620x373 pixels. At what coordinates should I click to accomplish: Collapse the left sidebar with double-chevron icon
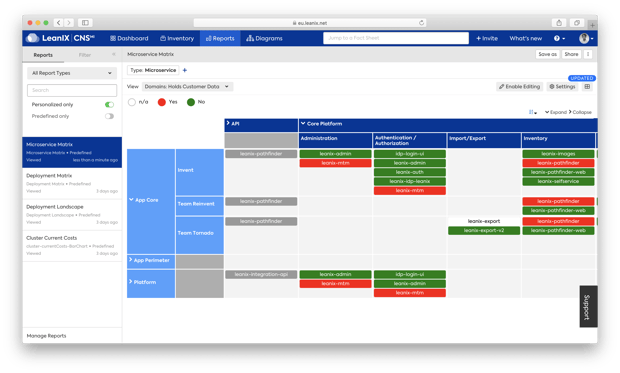point(113,55)
